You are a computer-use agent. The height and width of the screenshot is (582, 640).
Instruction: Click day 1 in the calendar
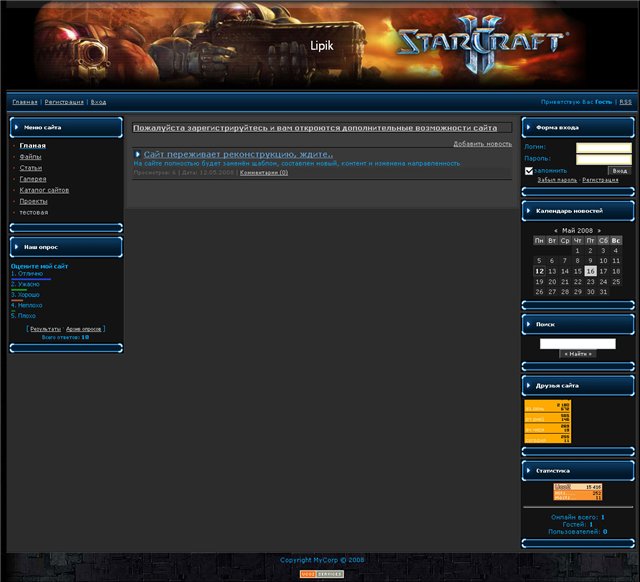pyautogui.click(x=577, y=251)
